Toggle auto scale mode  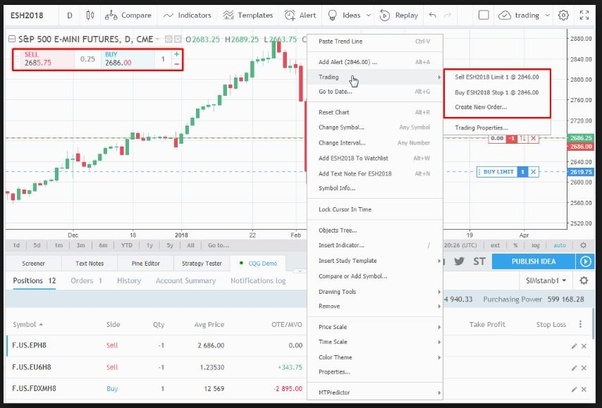[x=559, y=245]
